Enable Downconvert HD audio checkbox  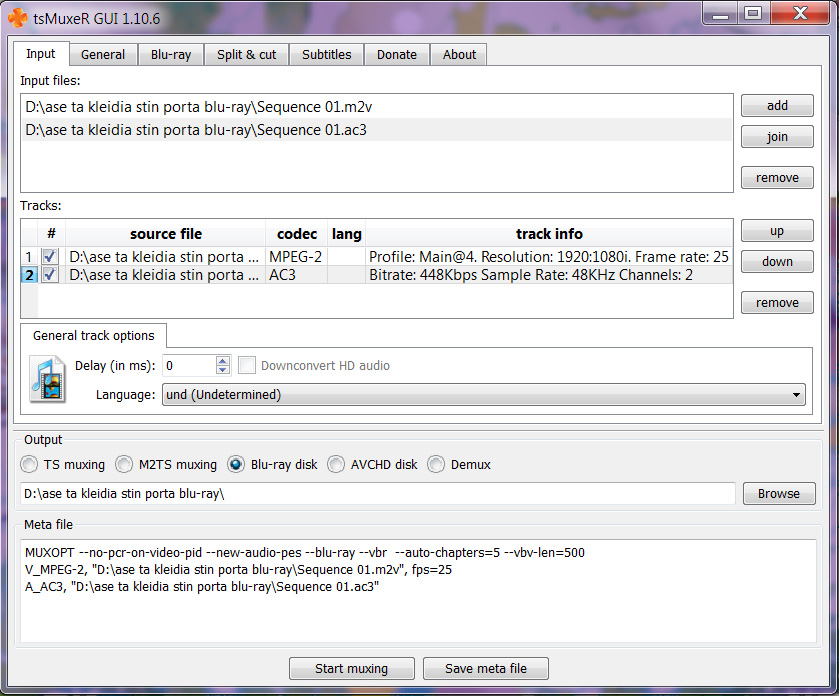point(247,365)
